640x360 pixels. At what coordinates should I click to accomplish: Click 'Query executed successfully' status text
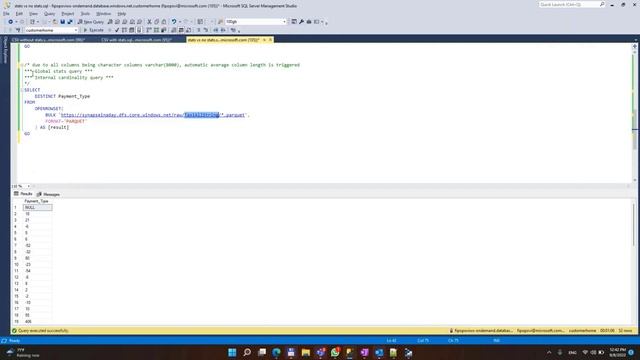43,331
